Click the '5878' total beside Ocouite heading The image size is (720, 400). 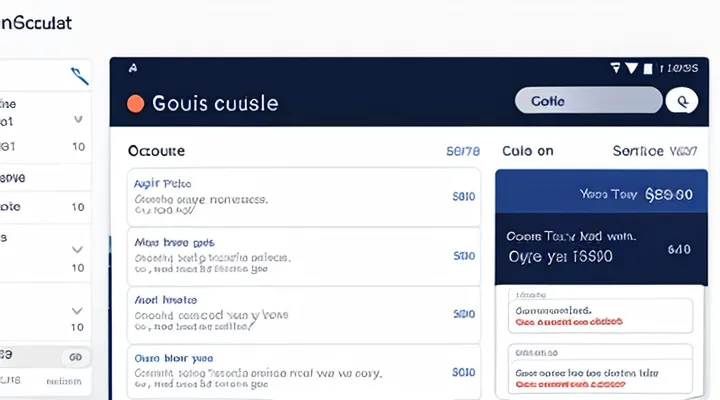tap(462, 152)
